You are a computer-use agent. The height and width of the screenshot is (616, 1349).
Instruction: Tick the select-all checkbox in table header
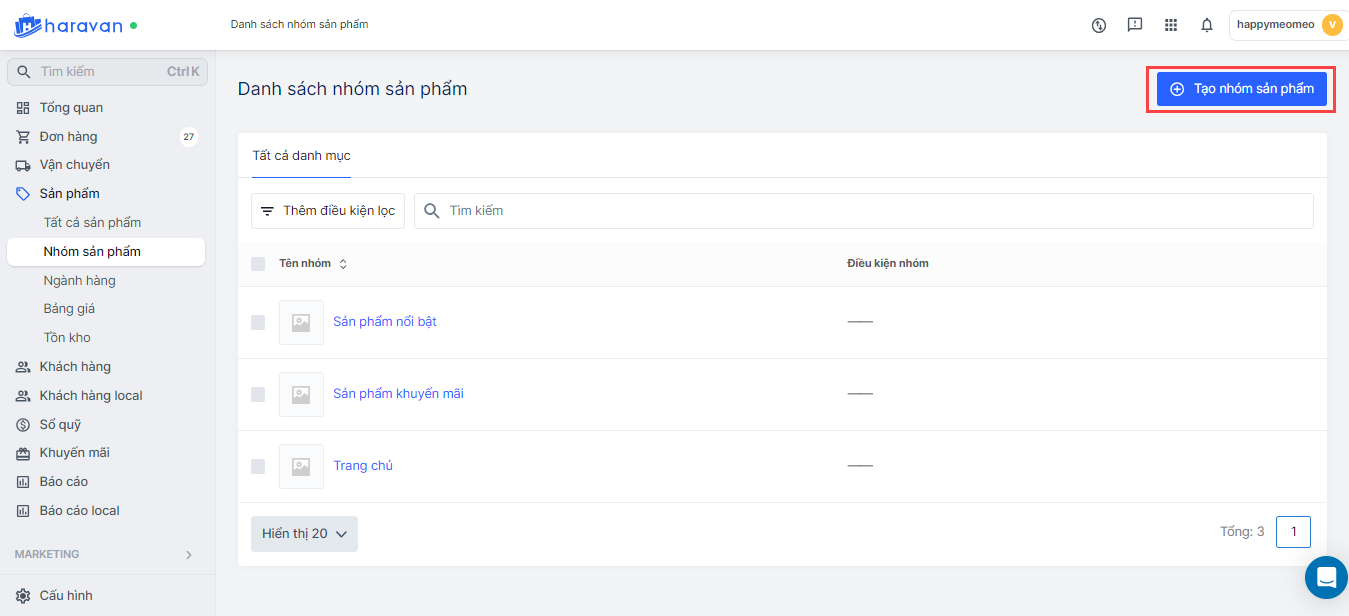point(258,264)
